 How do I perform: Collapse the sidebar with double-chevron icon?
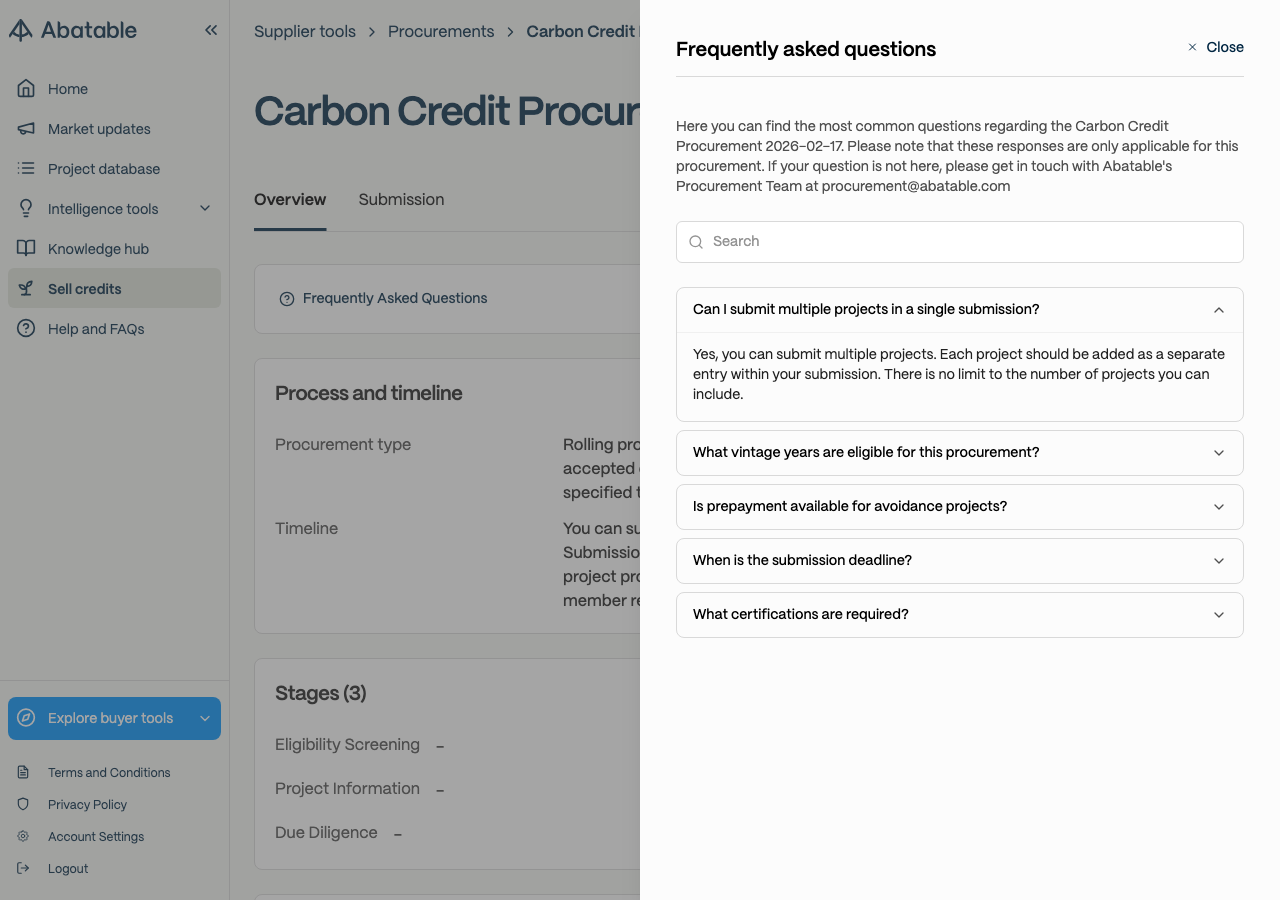[x=211, y=30]
